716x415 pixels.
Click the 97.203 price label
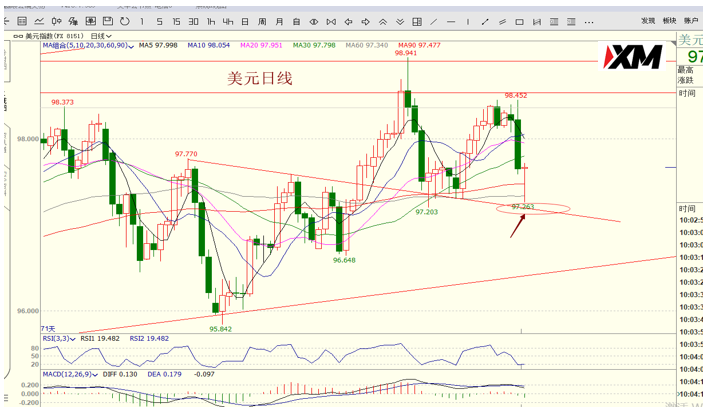[x=426, y=212]
